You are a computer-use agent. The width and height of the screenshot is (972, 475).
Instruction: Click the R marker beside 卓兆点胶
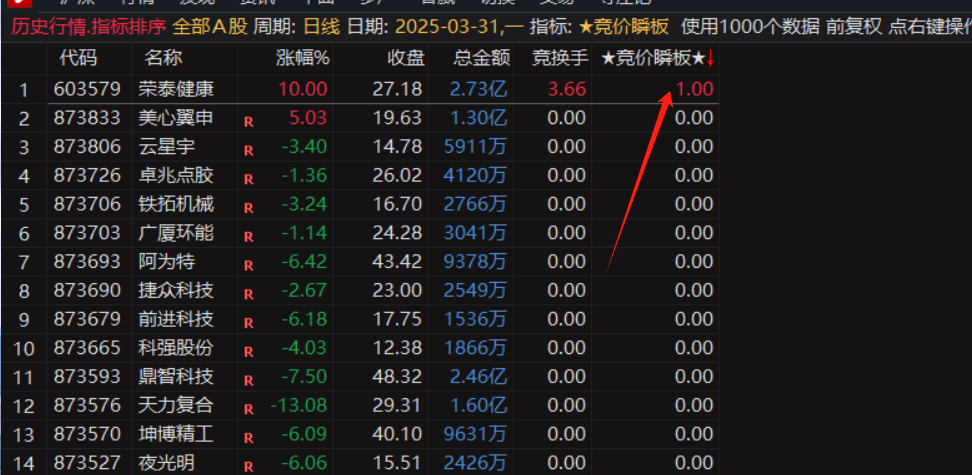249,180
